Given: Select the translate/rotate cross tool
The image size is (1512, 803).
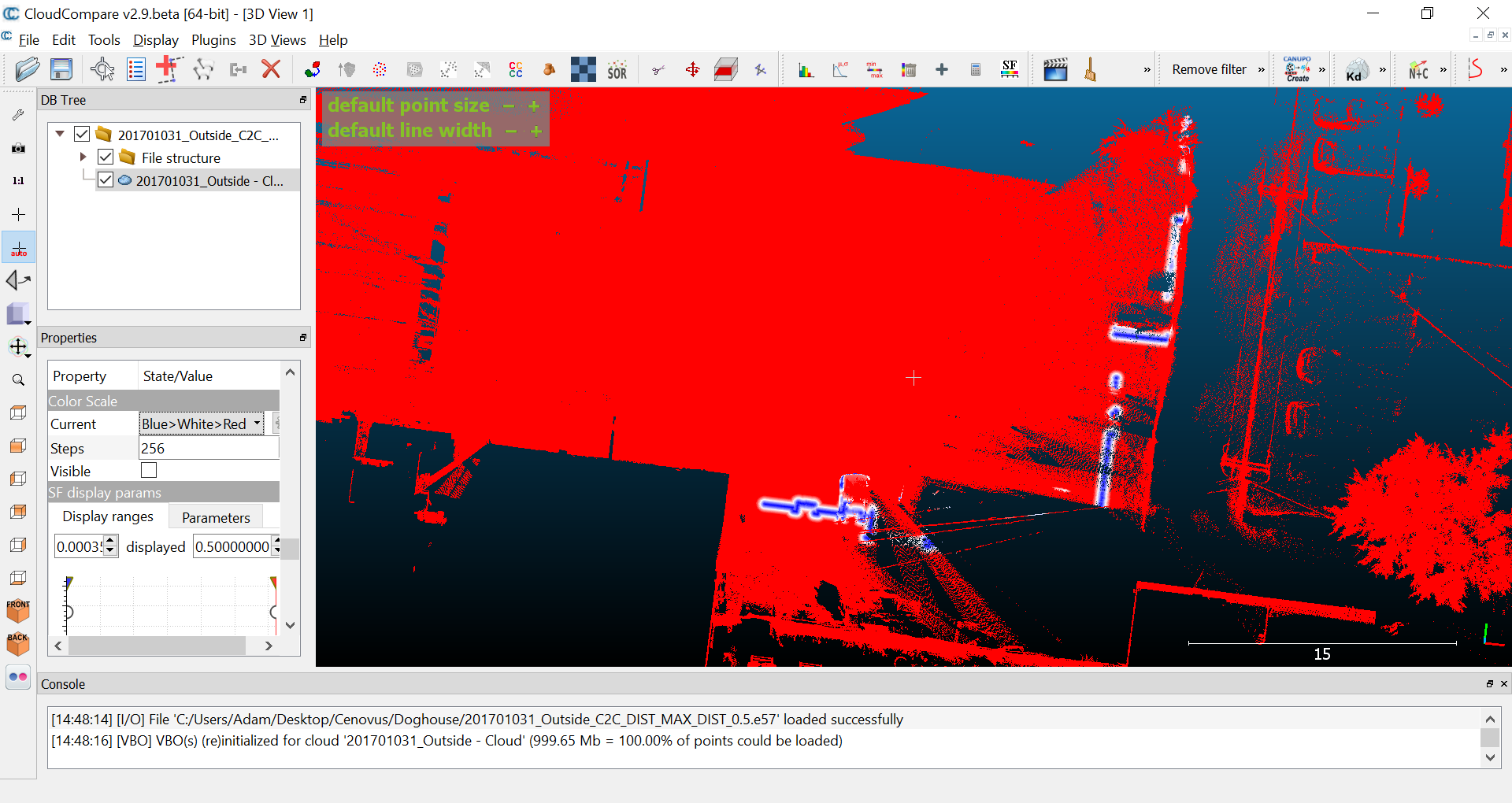Looking at the screenshot, I should pyautogui.click(x=693, y=69).
